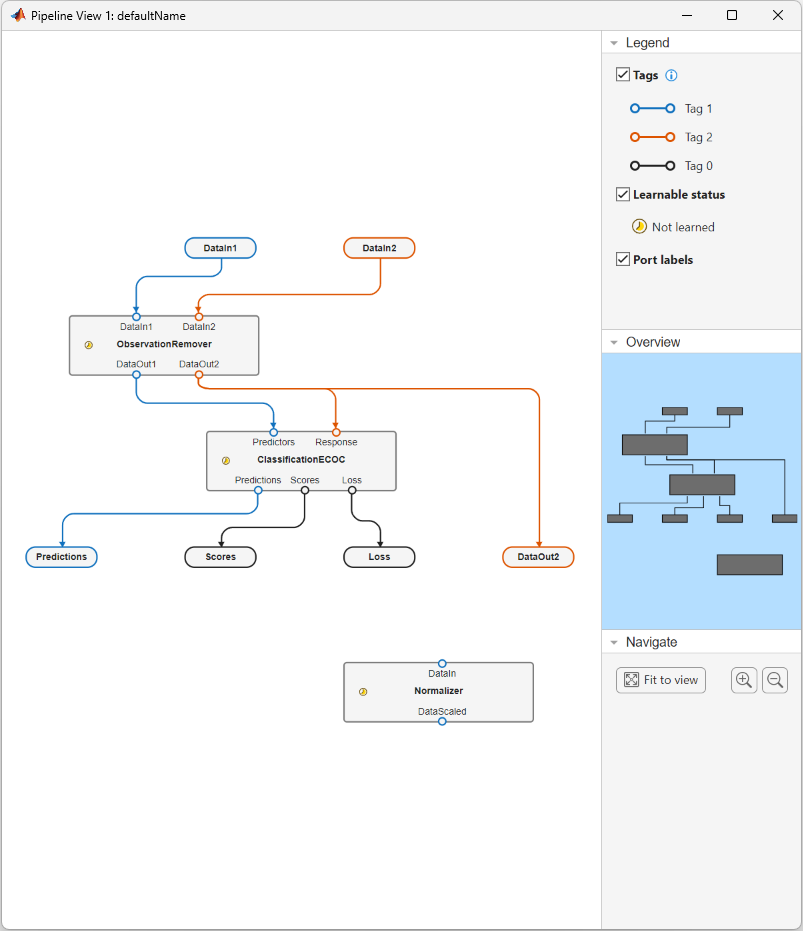Click the MATLAB icon in title bar

click(17, 16)
